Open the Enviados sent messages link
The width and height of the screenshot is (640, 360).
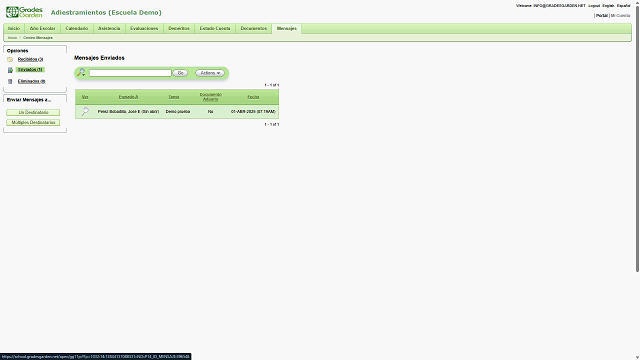coord(31,70)
